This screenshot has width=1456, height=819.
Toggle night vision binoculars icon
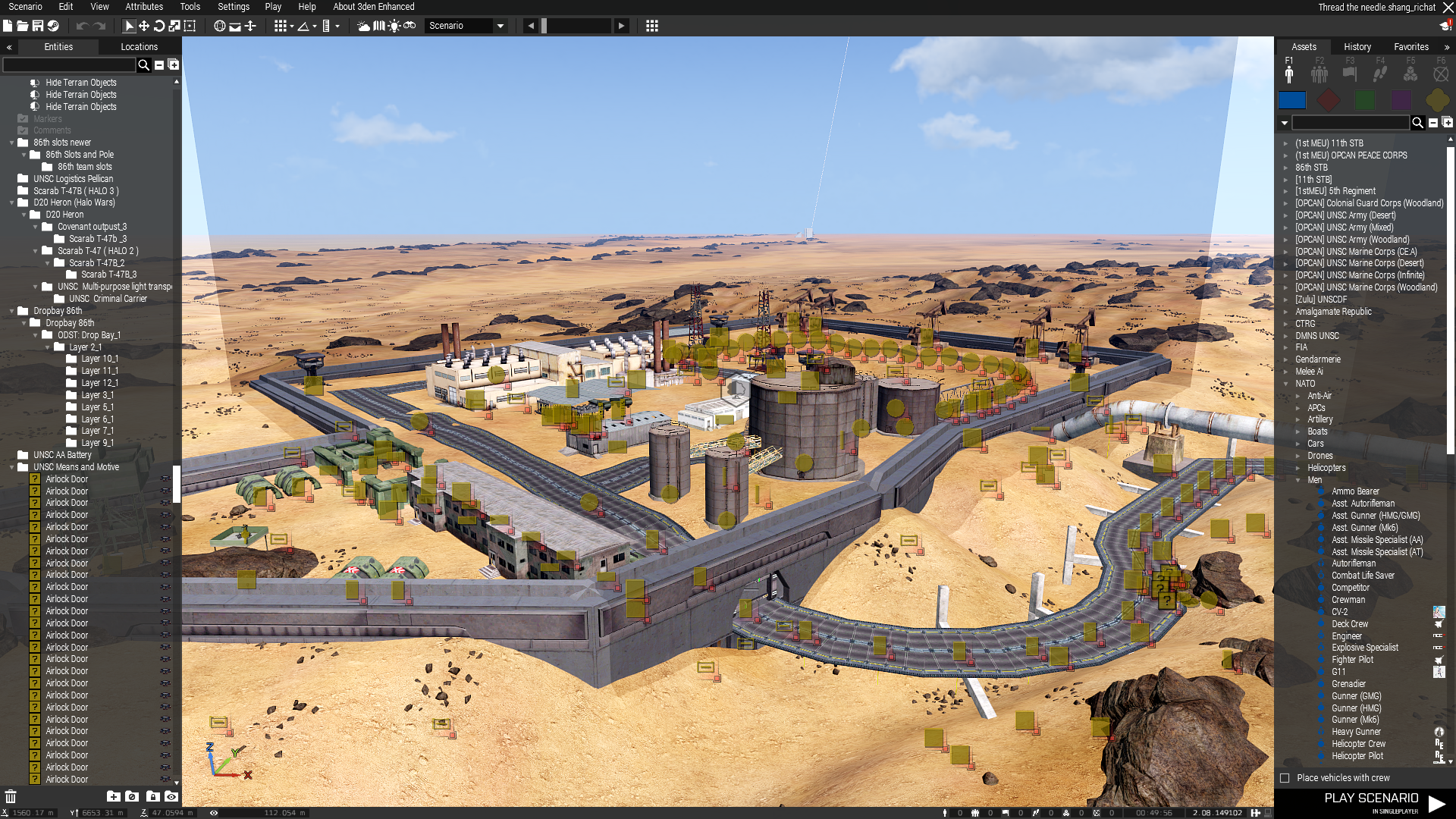click(x=409, y=26)
